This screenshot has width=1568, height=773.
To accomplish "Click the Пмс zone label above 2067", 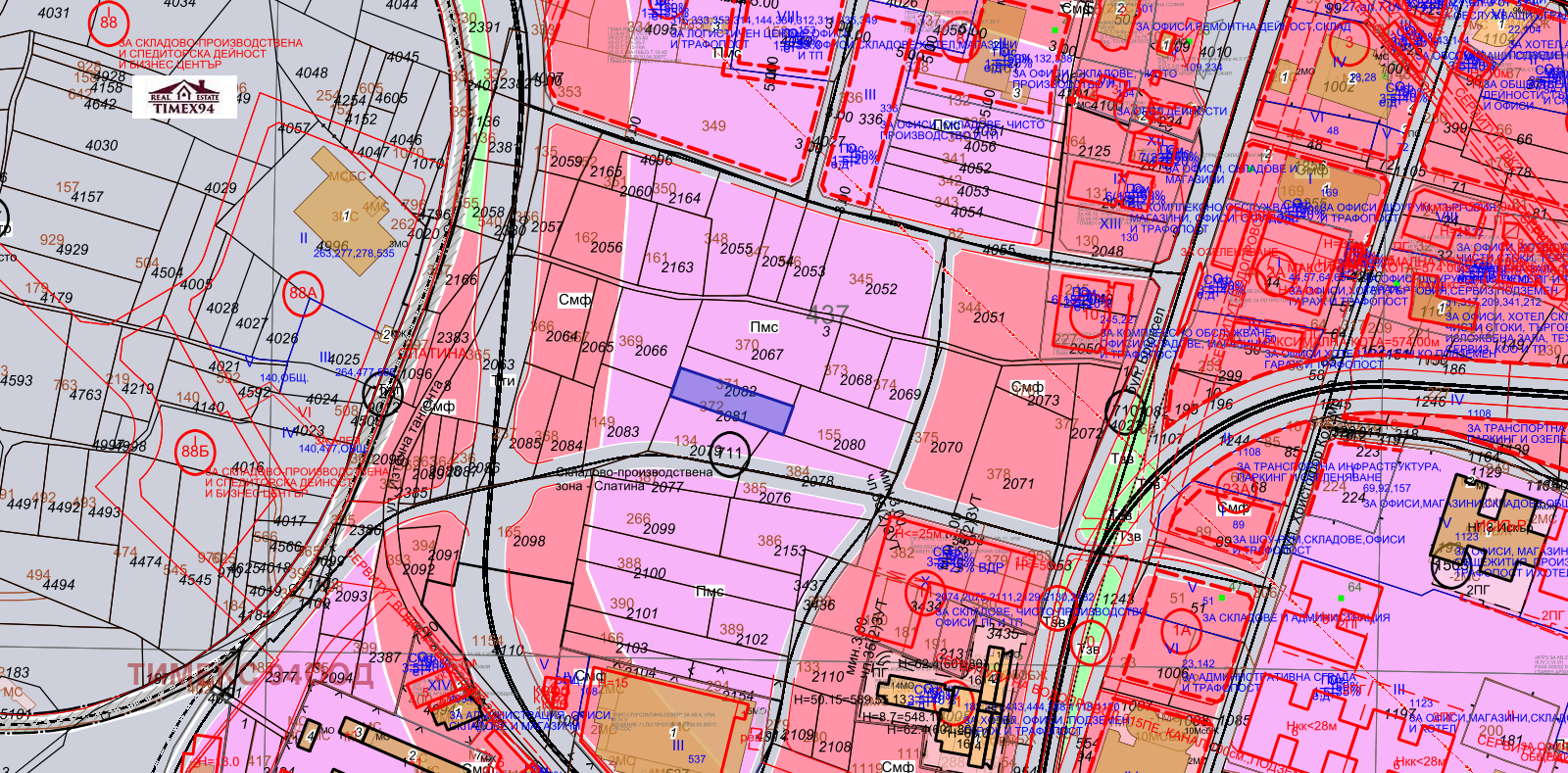I will pos(764,327).
